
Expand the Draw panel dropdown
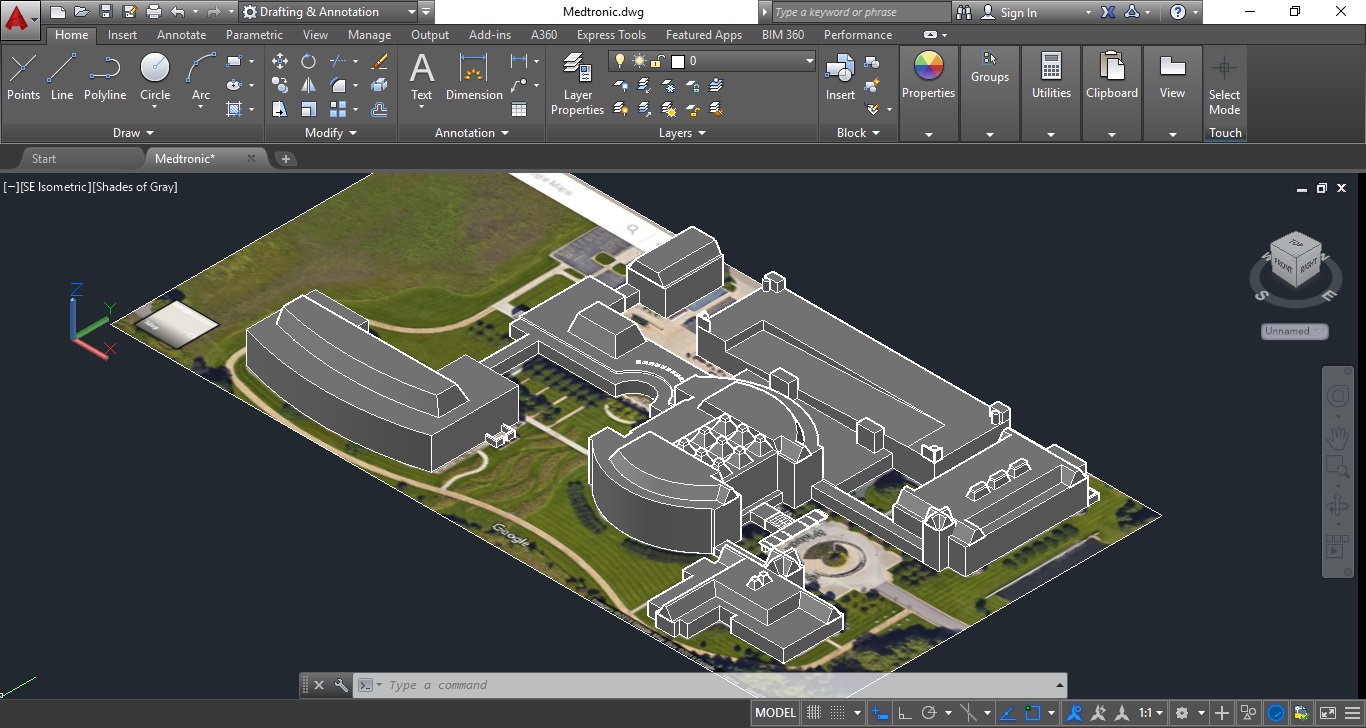[x=134, y=133]
